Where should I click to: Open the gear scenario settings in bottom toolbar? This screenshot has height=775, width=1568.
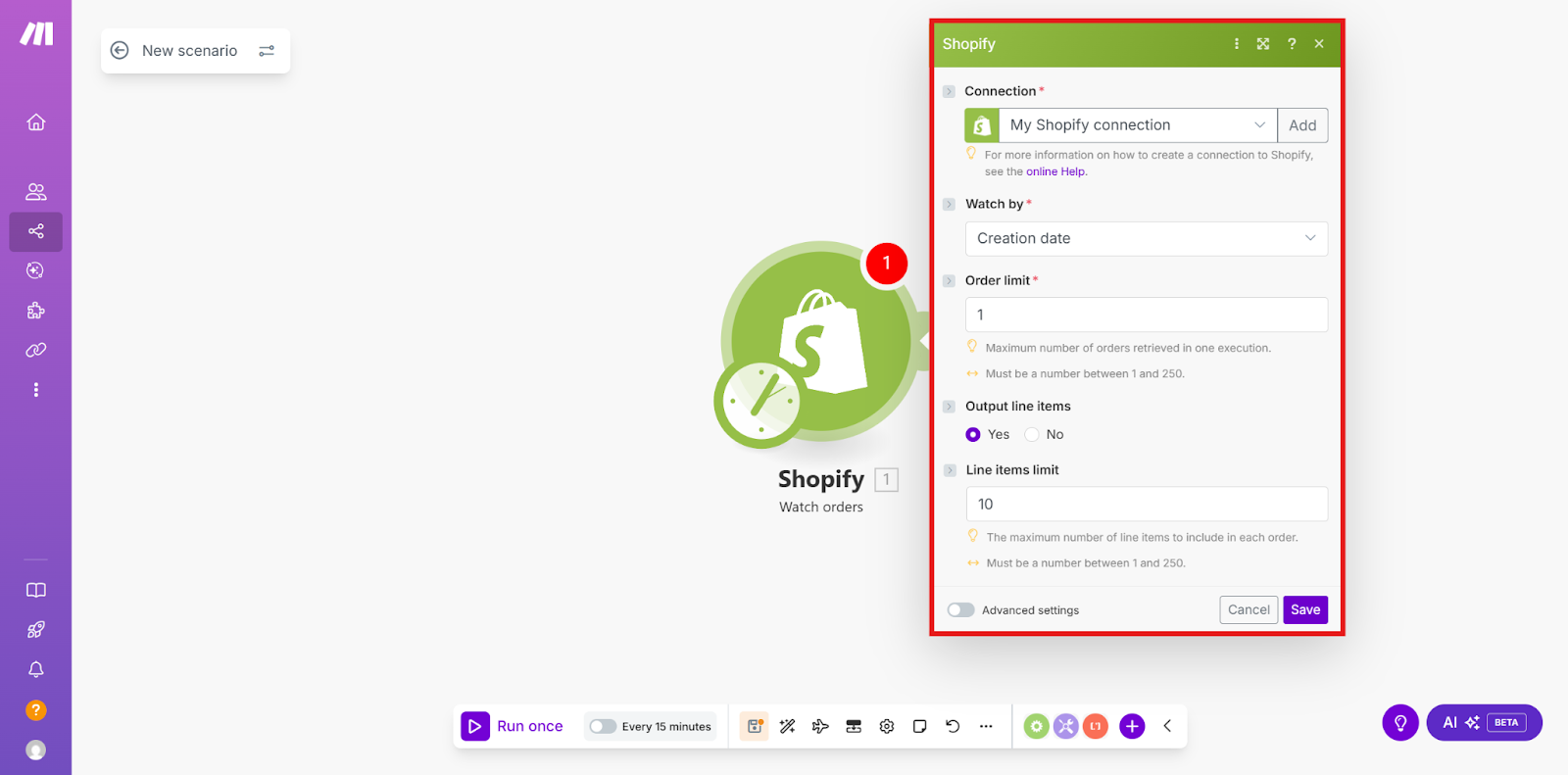(887, 726)
